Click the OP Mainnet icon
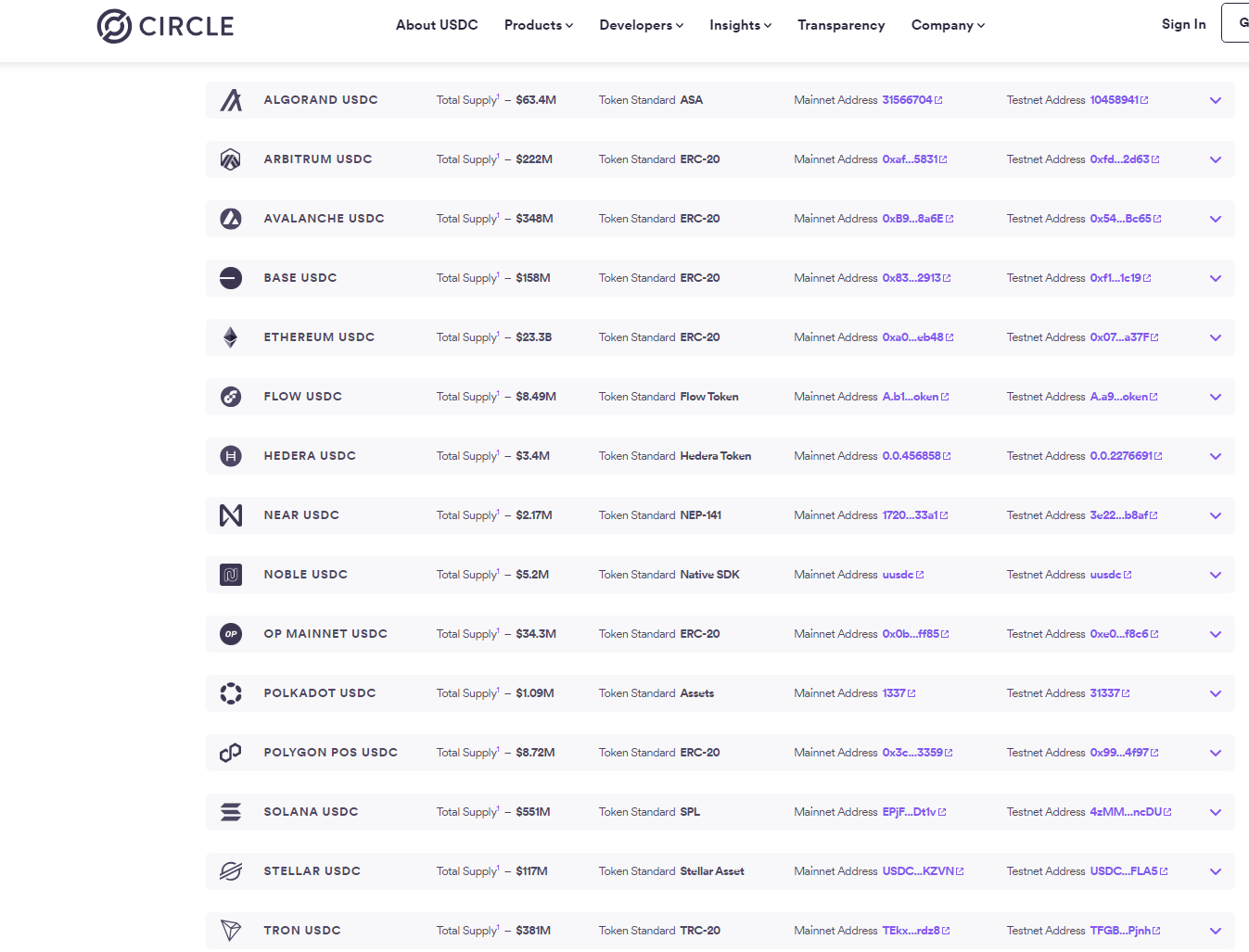The width and height of the screenshot is (1249, 952). 231,634
